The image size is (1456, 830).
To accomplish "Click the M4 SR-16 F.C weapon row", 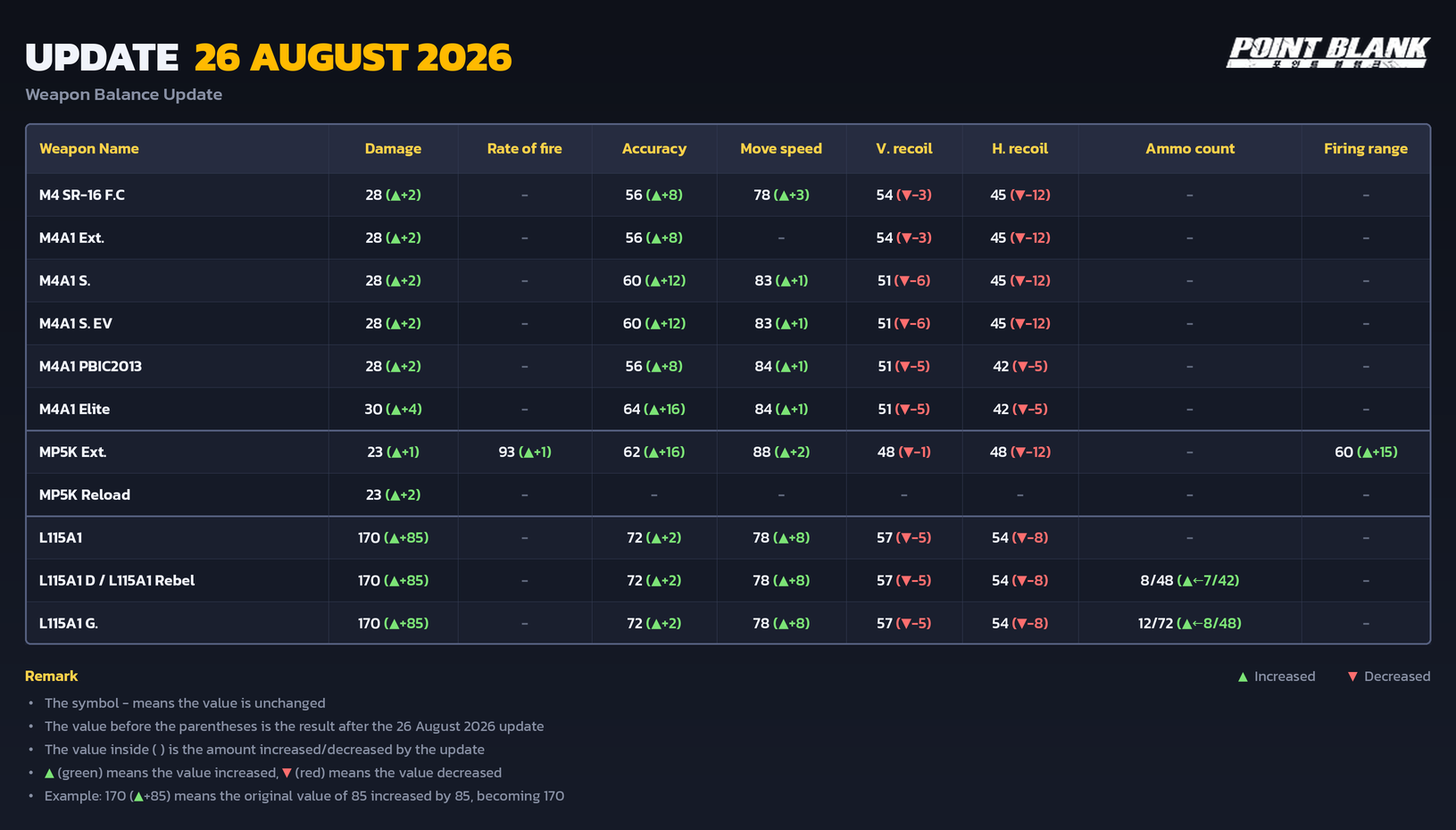I will 728,195.
